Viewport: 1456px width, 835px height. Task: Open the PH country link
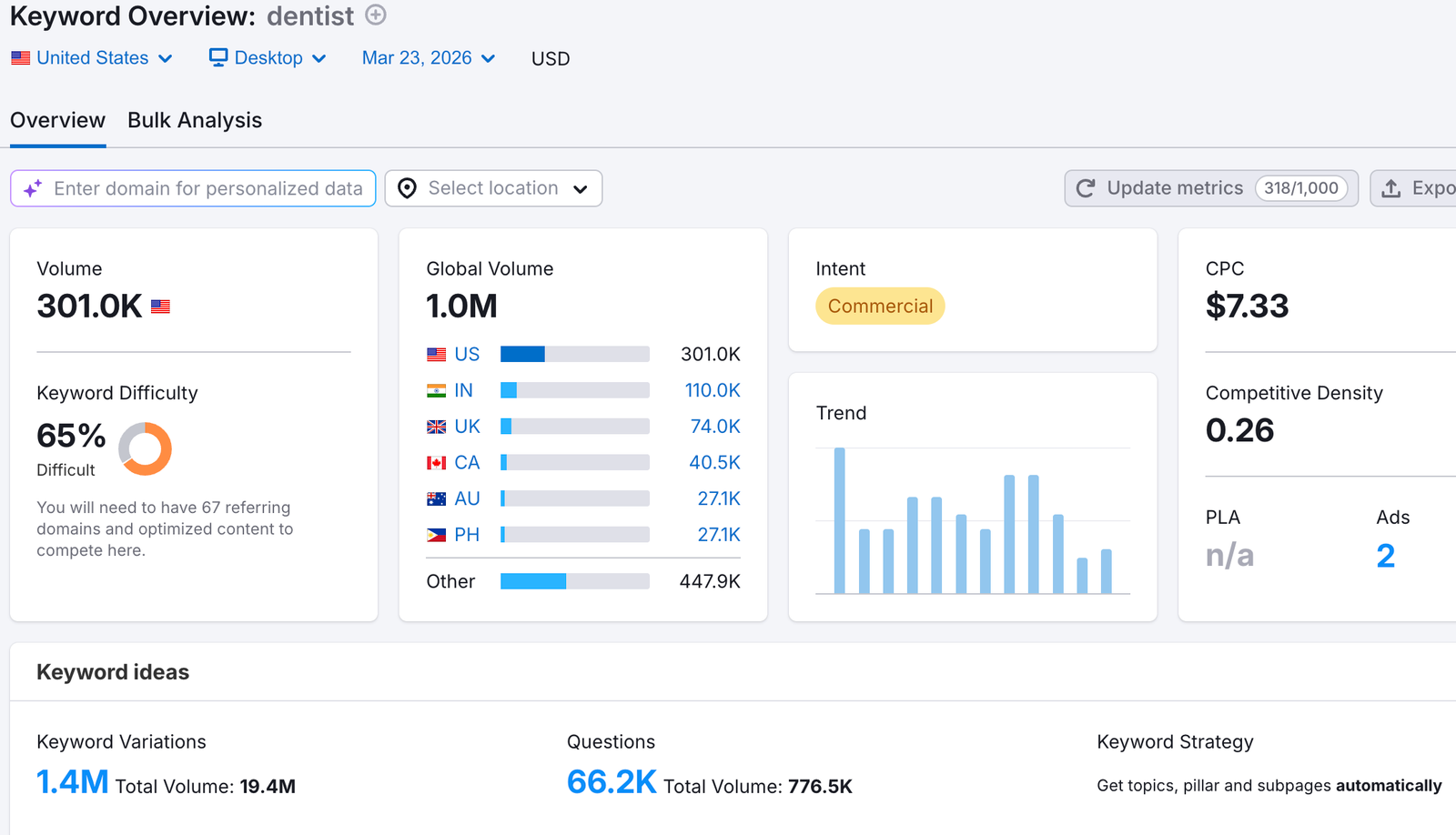pos(467,535)
